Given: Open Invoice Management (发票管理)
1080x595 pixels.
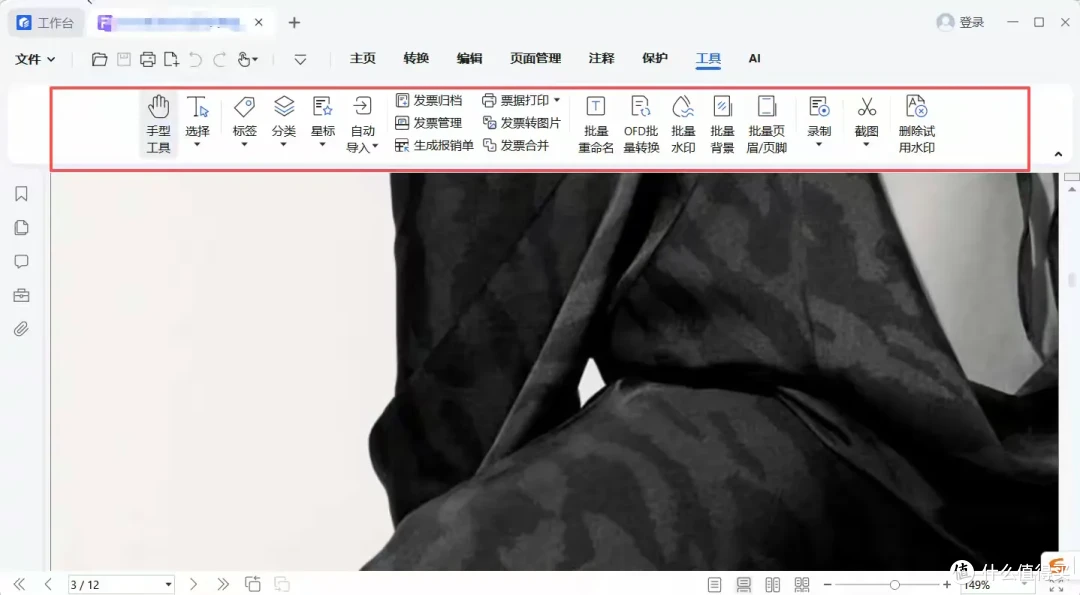Looking at the screenshot, I should tap(428, 123).
